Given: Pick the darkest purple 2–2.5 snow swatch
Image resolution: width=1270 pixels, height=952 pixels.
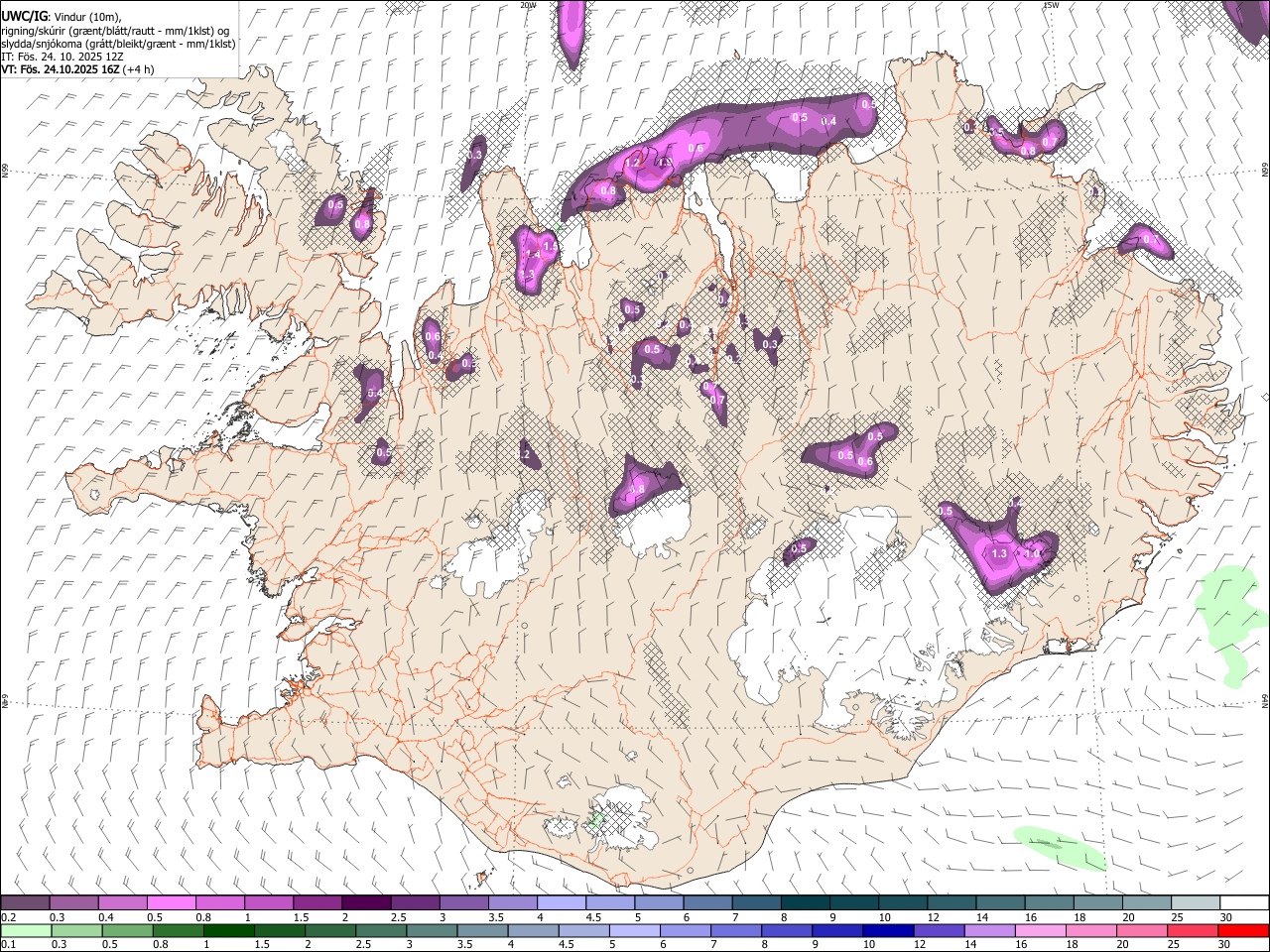Looking at the screenshot, I should [367, 902].
